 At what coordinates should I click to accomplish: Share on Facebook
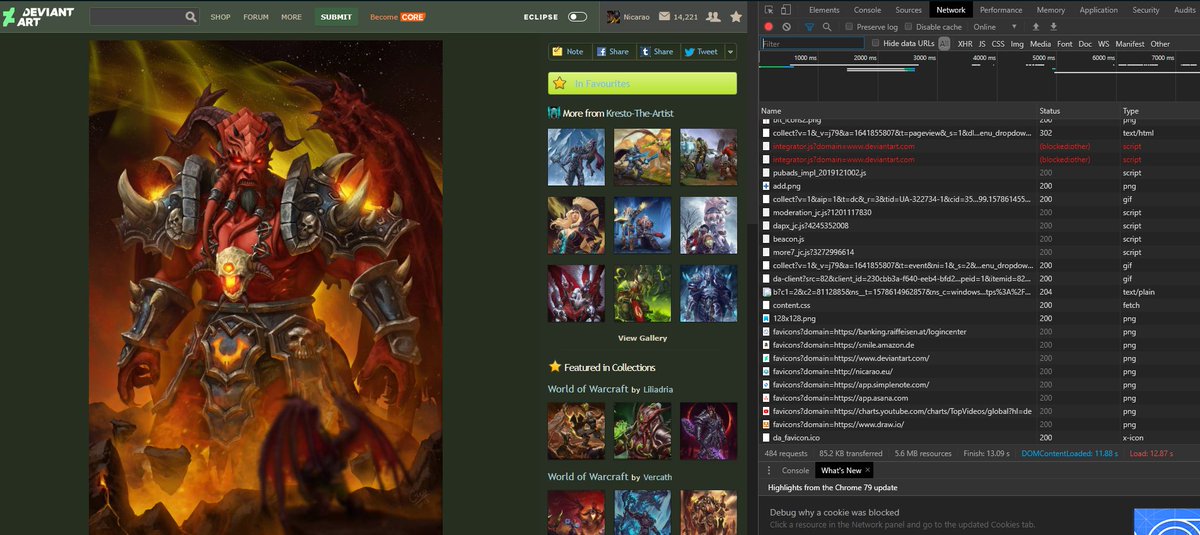(x=613, y=52)
